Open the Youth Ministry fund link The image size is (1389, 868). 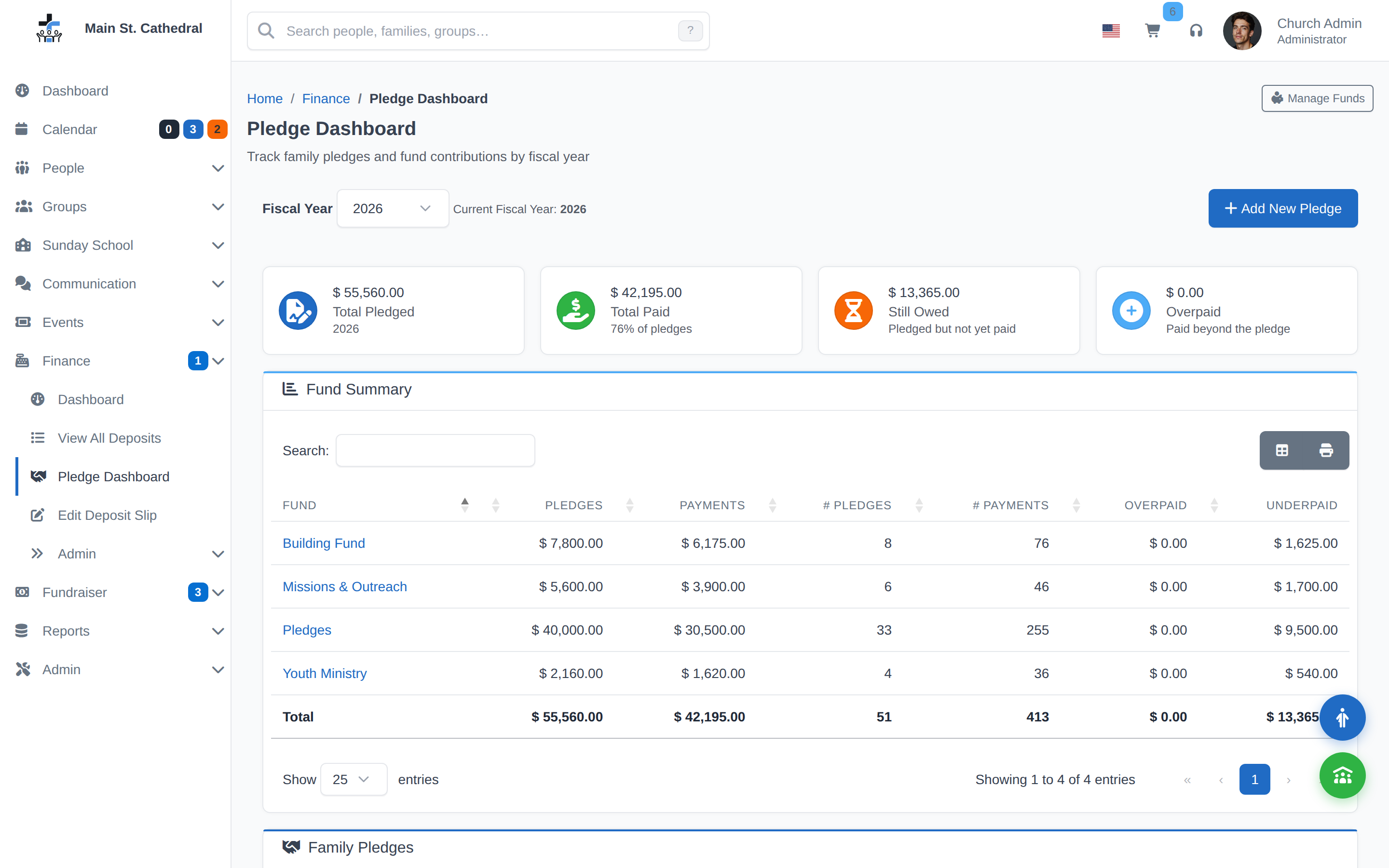coord(324,673)
